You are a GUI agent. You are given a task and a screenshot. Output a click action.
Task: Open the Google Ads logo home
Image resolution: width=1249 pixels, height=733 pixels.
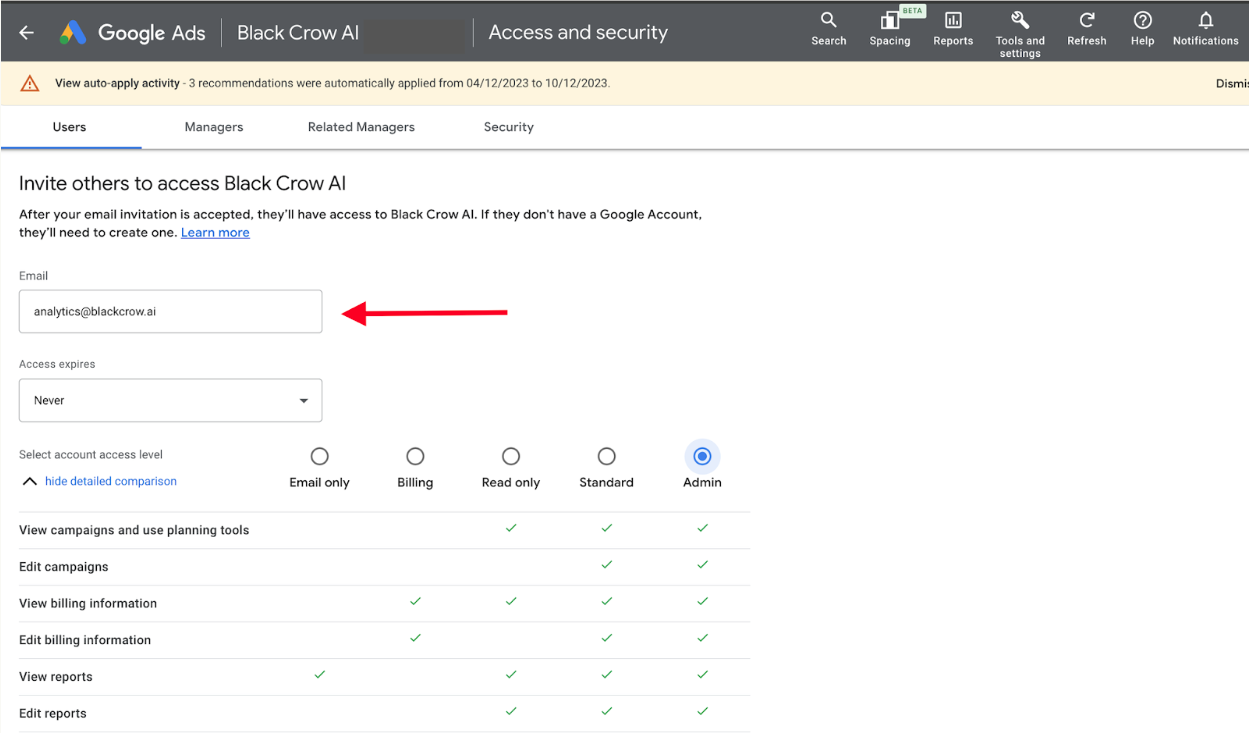click(x=132, y=32)
